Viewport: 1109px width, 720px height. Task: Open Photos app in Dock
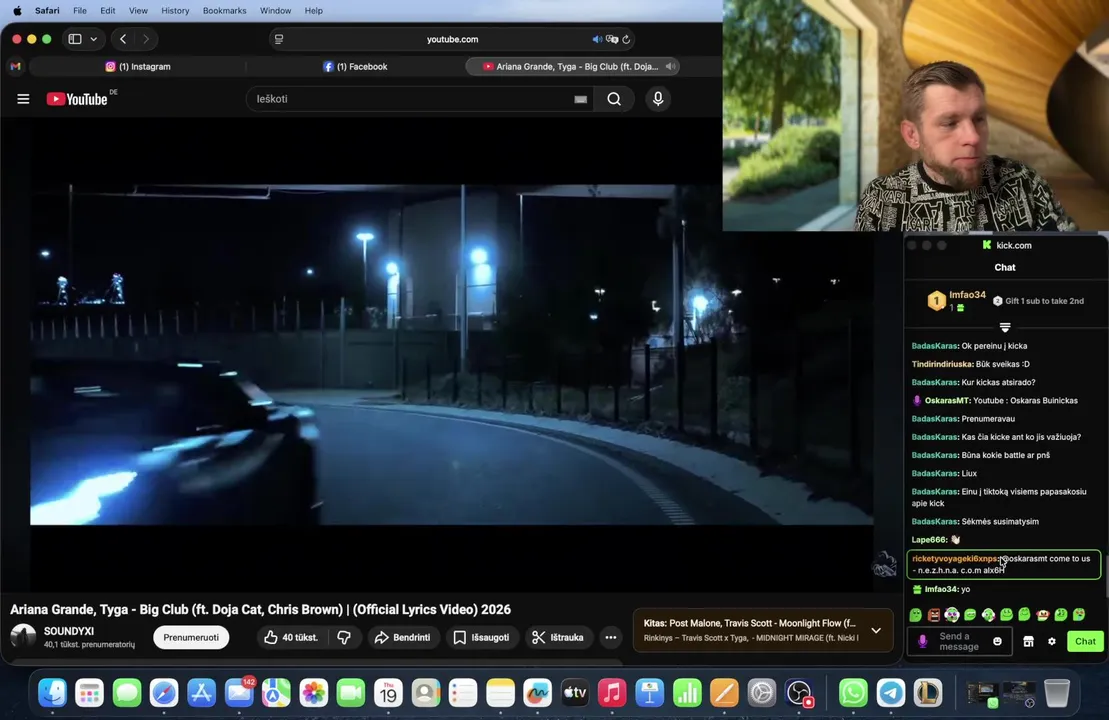click(313, 693)
